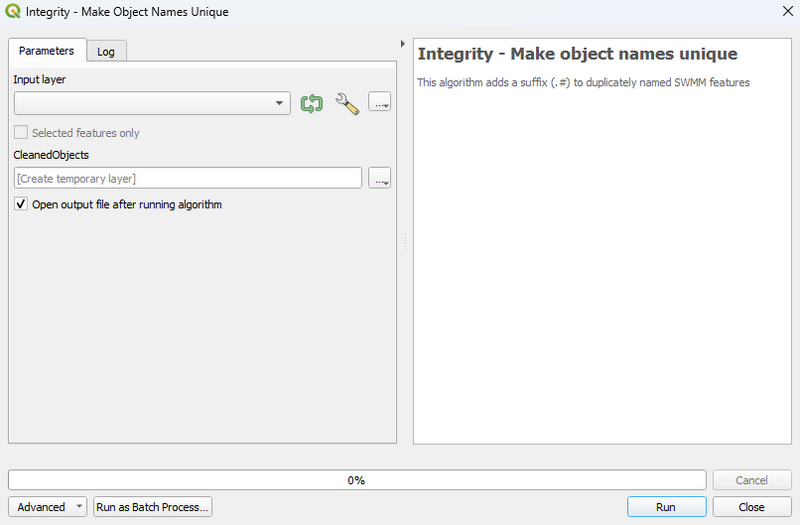Click the CleanedObjects output ellipsis button
Viewport: 800px width, 525px height.
coord(379,178)
